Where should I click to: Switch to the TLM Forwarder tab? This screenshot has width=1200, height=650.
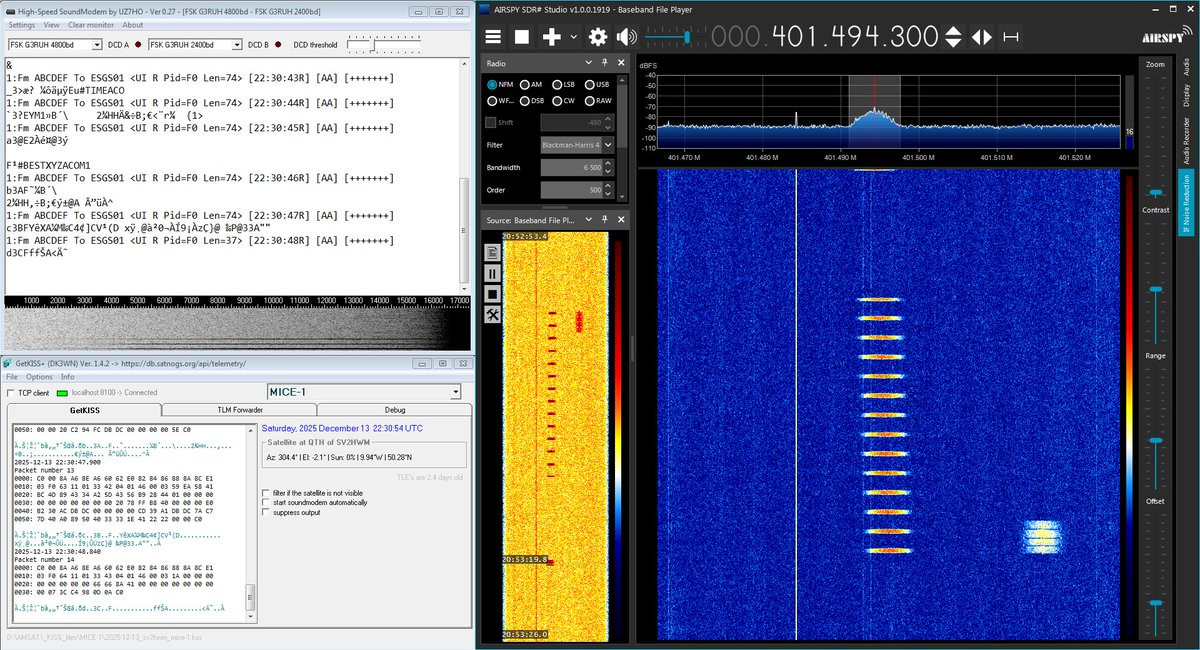(x=239, y=410)
